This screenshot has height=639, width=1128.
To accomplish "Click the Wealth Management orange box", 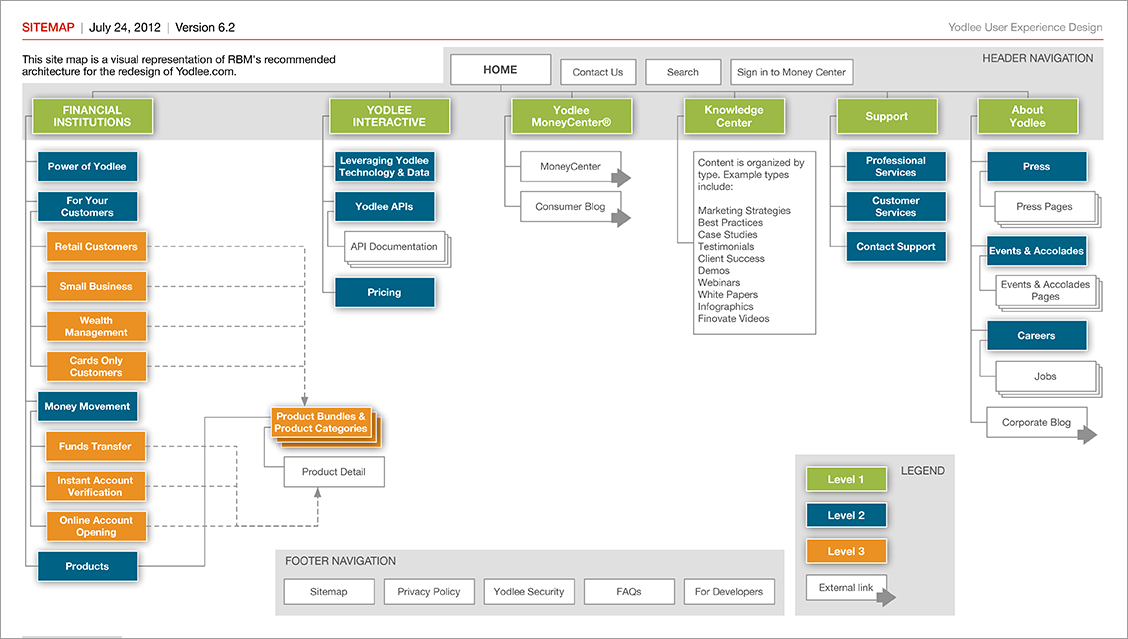I will 96,326.
